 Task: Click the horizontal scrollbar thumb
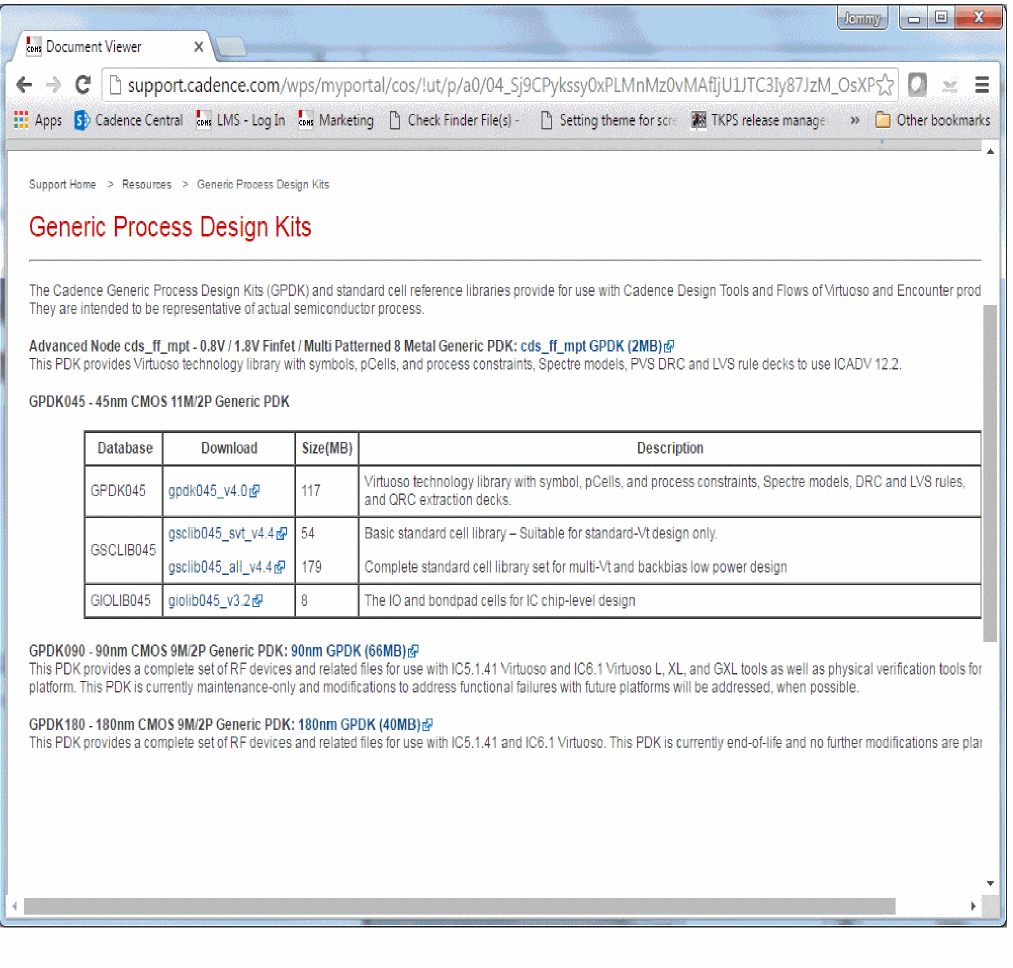tap(459, 906)
